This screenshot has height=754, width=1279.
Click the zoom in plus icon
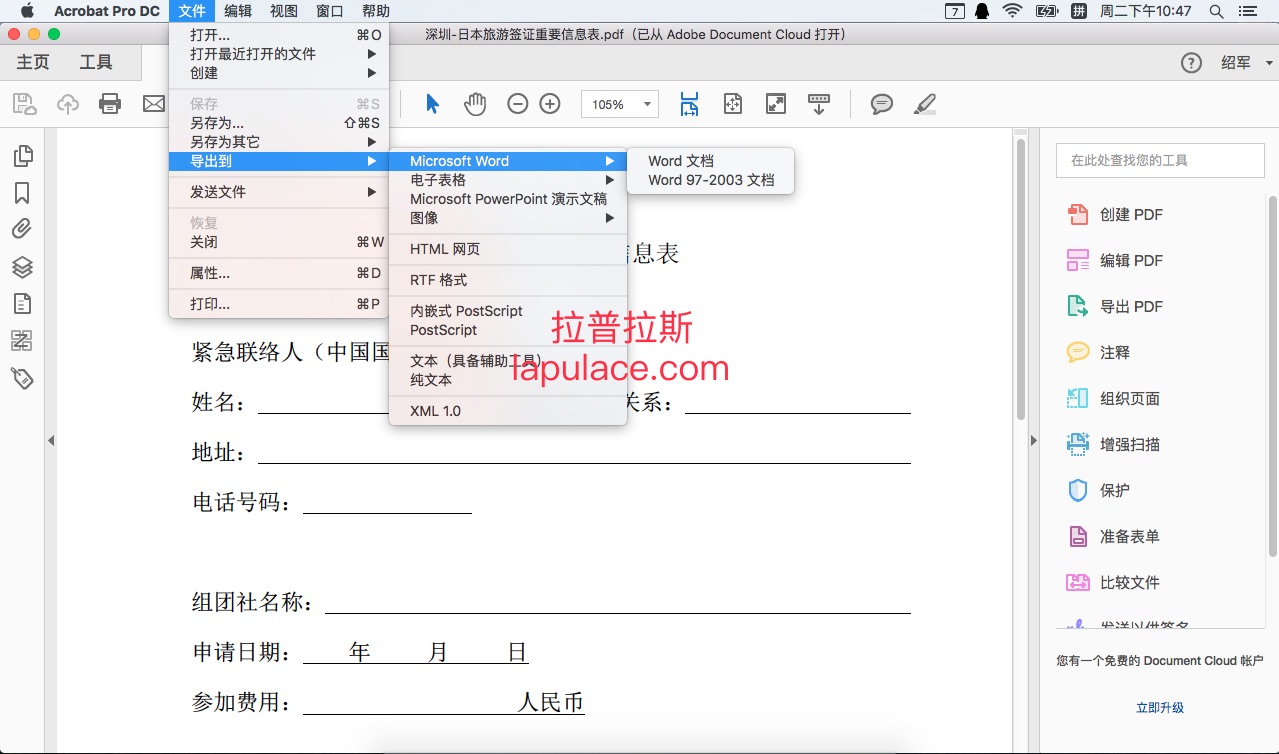[550, 104]
